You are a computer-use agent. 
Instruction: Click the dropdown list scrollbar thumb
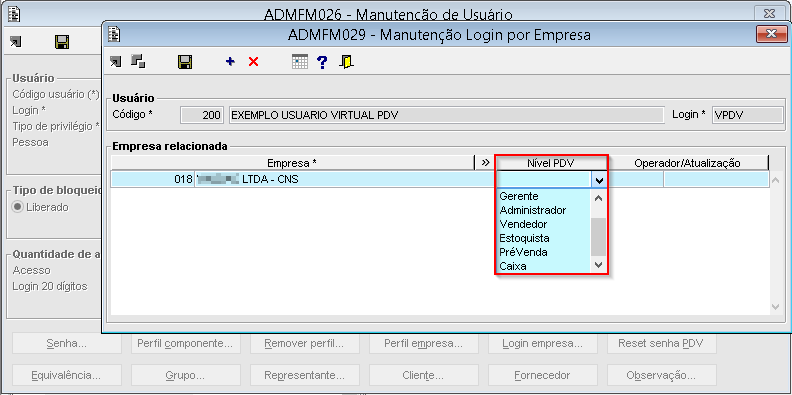(x=599, y=236)
